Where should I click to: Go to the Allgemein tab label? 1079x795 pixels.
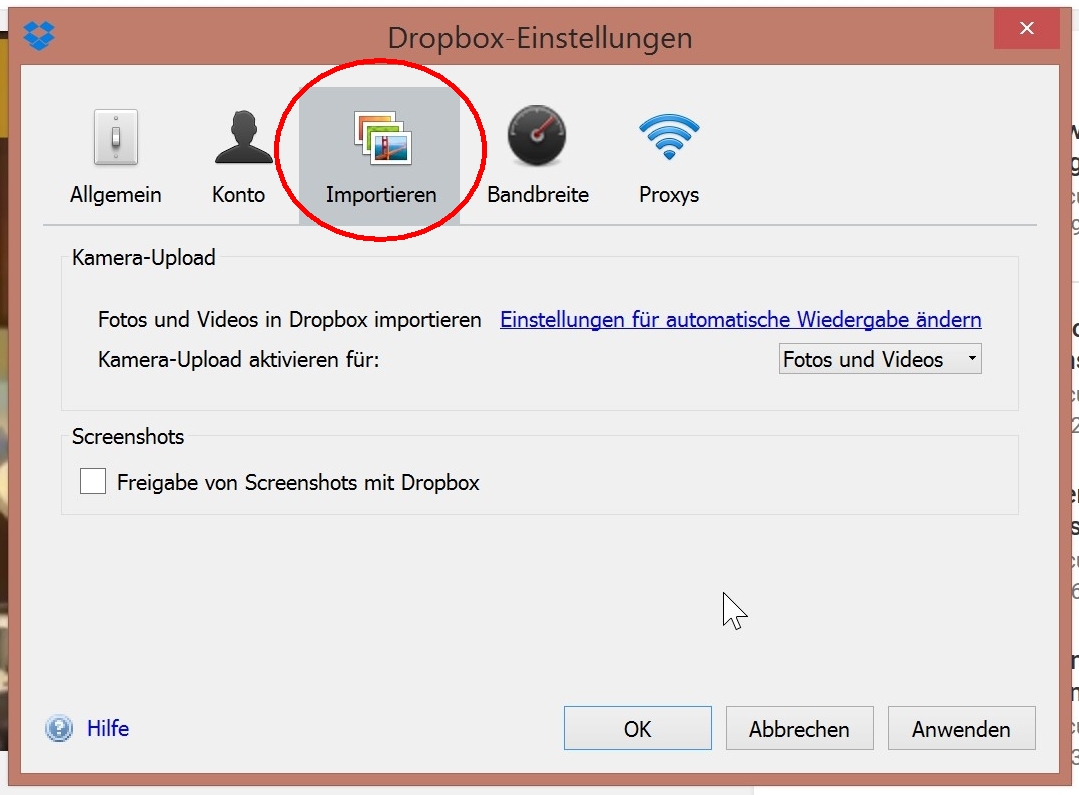[115, 195]
